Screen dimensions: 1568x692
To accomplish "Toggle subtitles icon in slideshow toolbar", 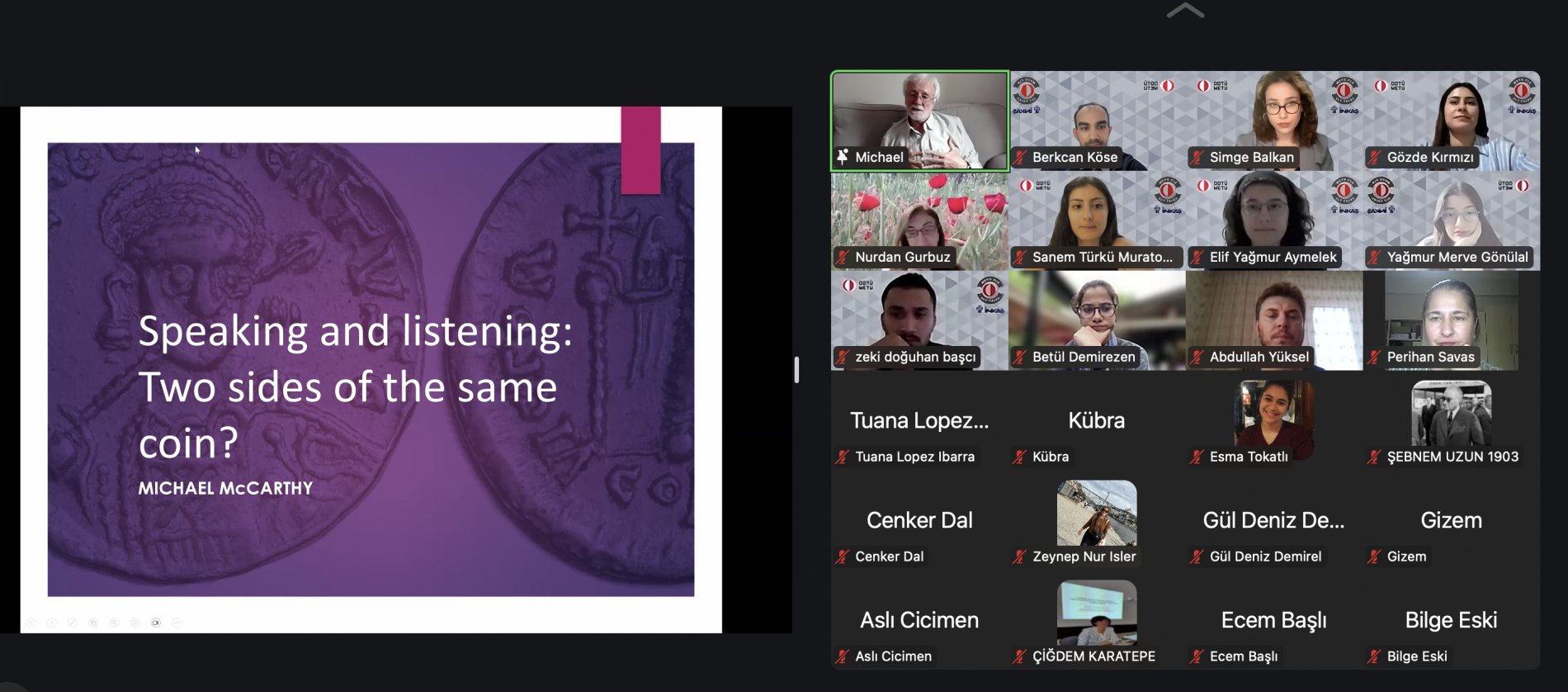I will (135, 623).
